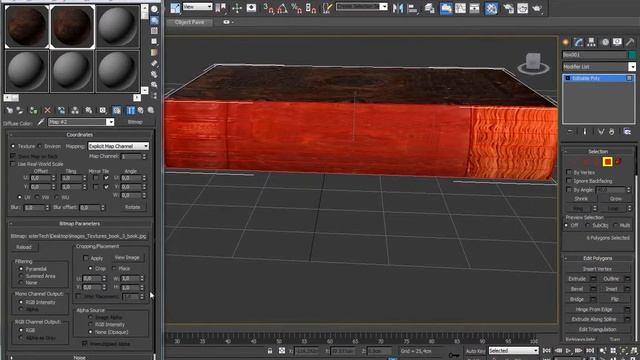Toggle the Percent Snap icon

[x=296, y=8]
